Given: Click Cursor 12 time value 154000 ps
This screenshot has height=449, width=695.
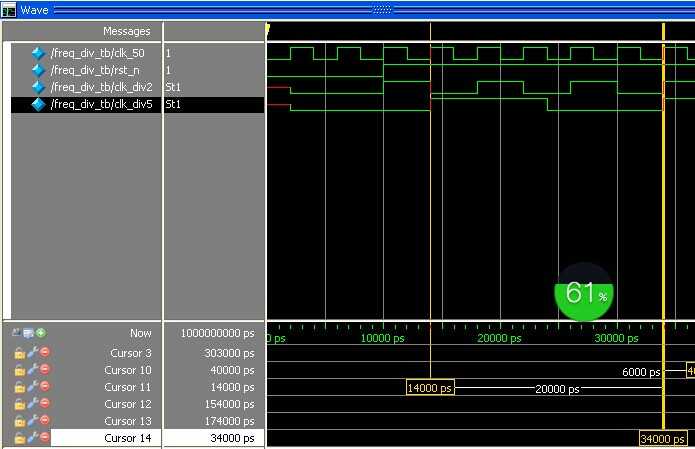Looking at the screenshot, I should tap(230, 404).
